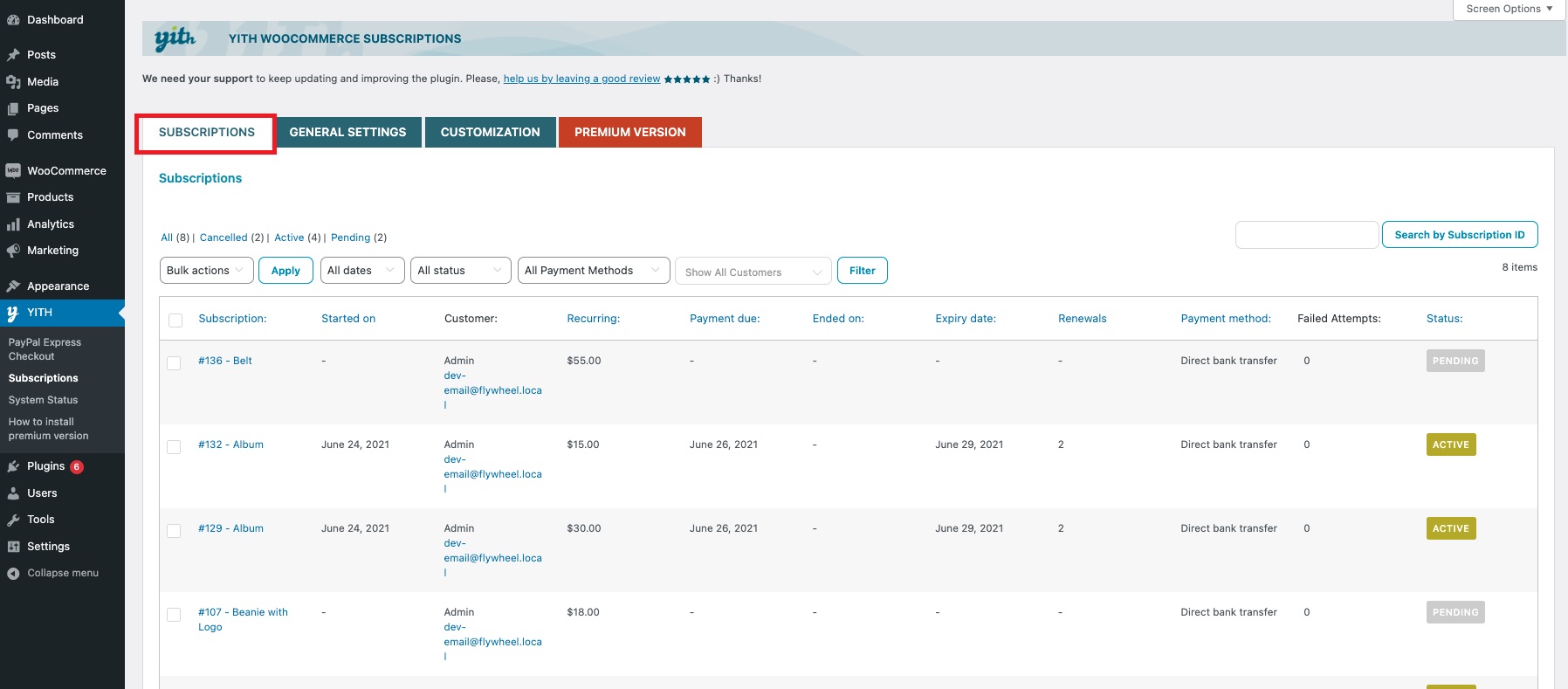Screen dimensions: 1568x689
Task: Sort table by Started on column
Action: point(348,319)
